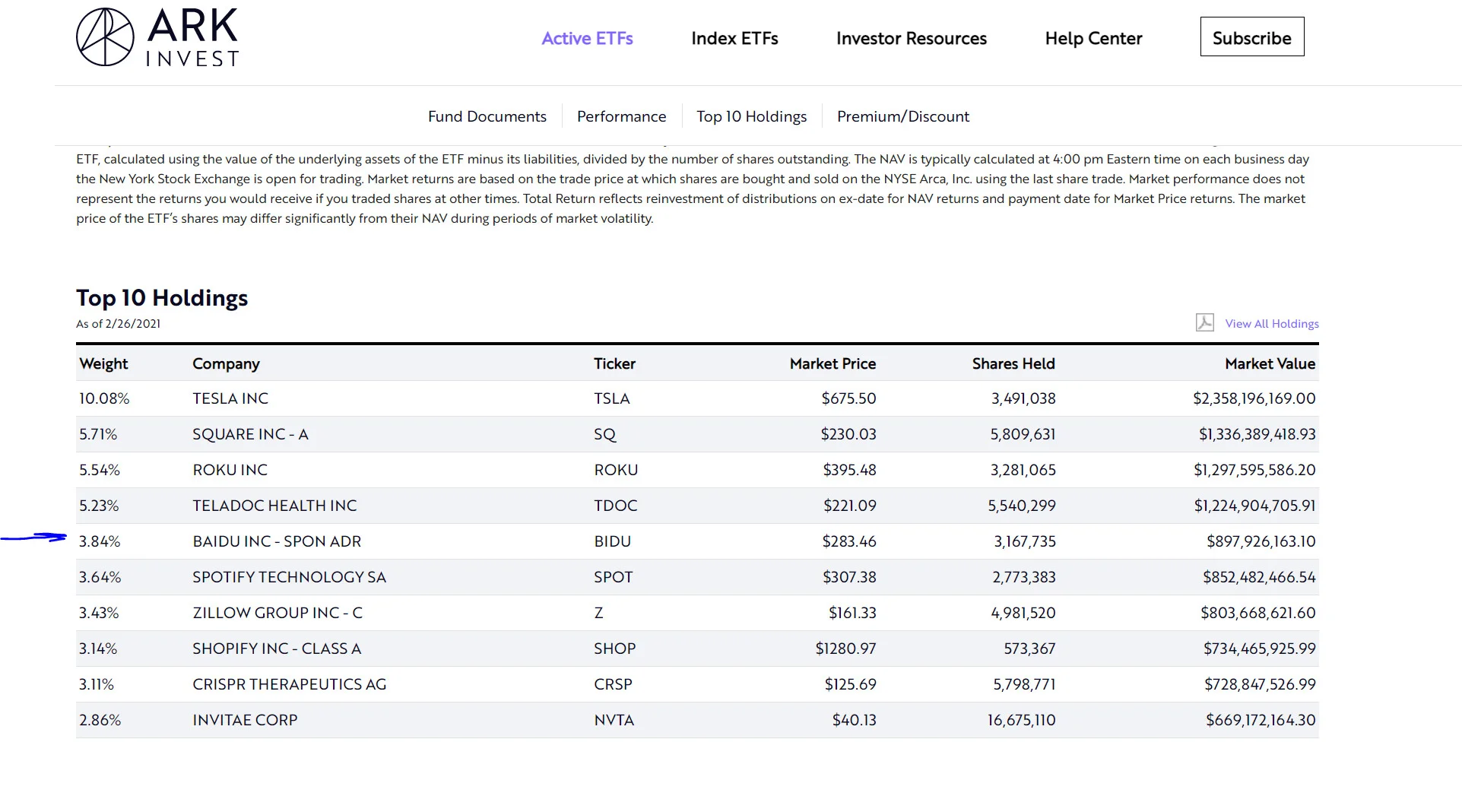This screenshot has height=812, width=1462.
Task: Open the Active ETFs menu
Action: (x=587, y=38)
